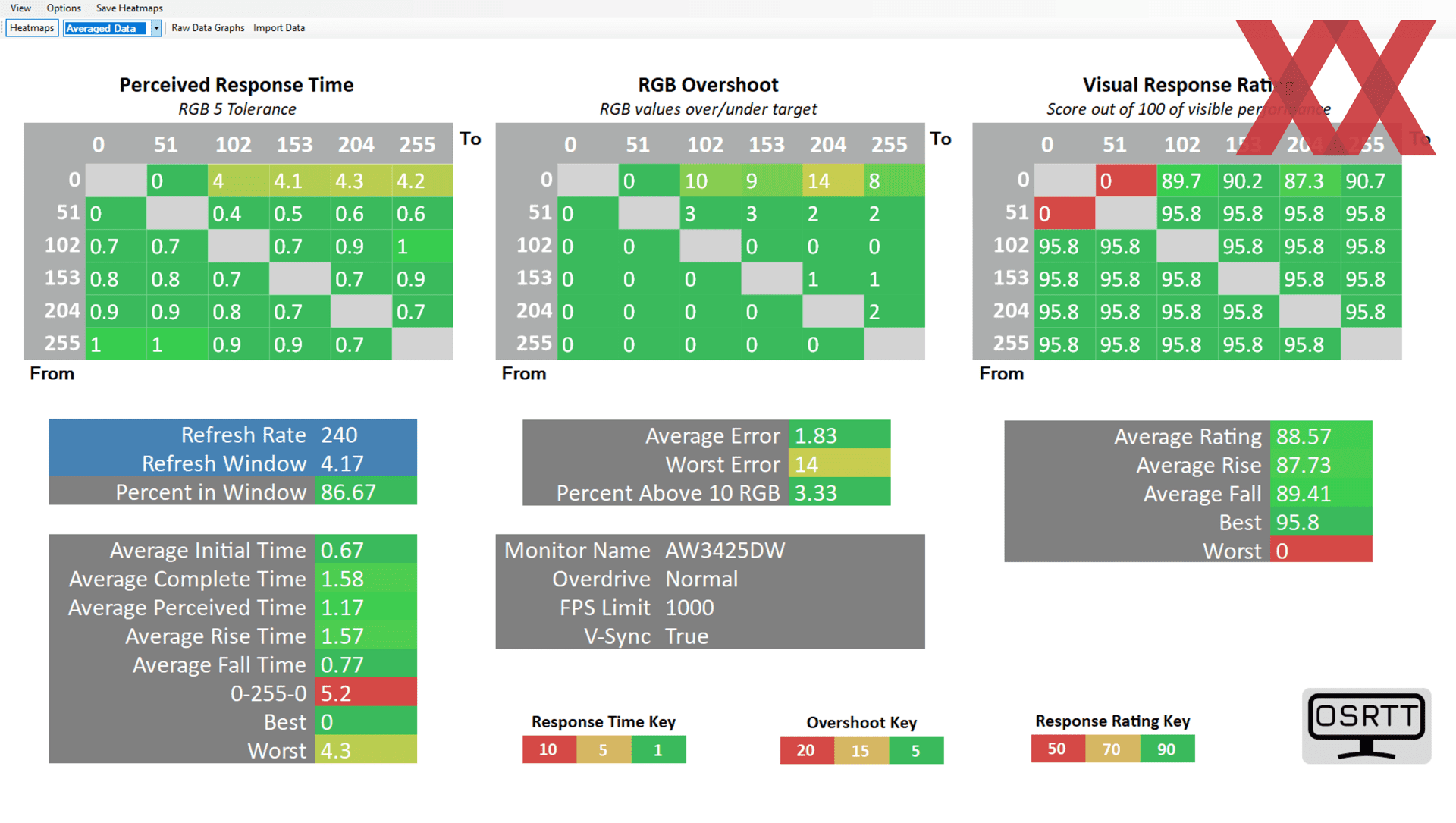Click green 1 swatch in Response Time Key
This screenshot has width=1456, height=823.
click(658, 749)
